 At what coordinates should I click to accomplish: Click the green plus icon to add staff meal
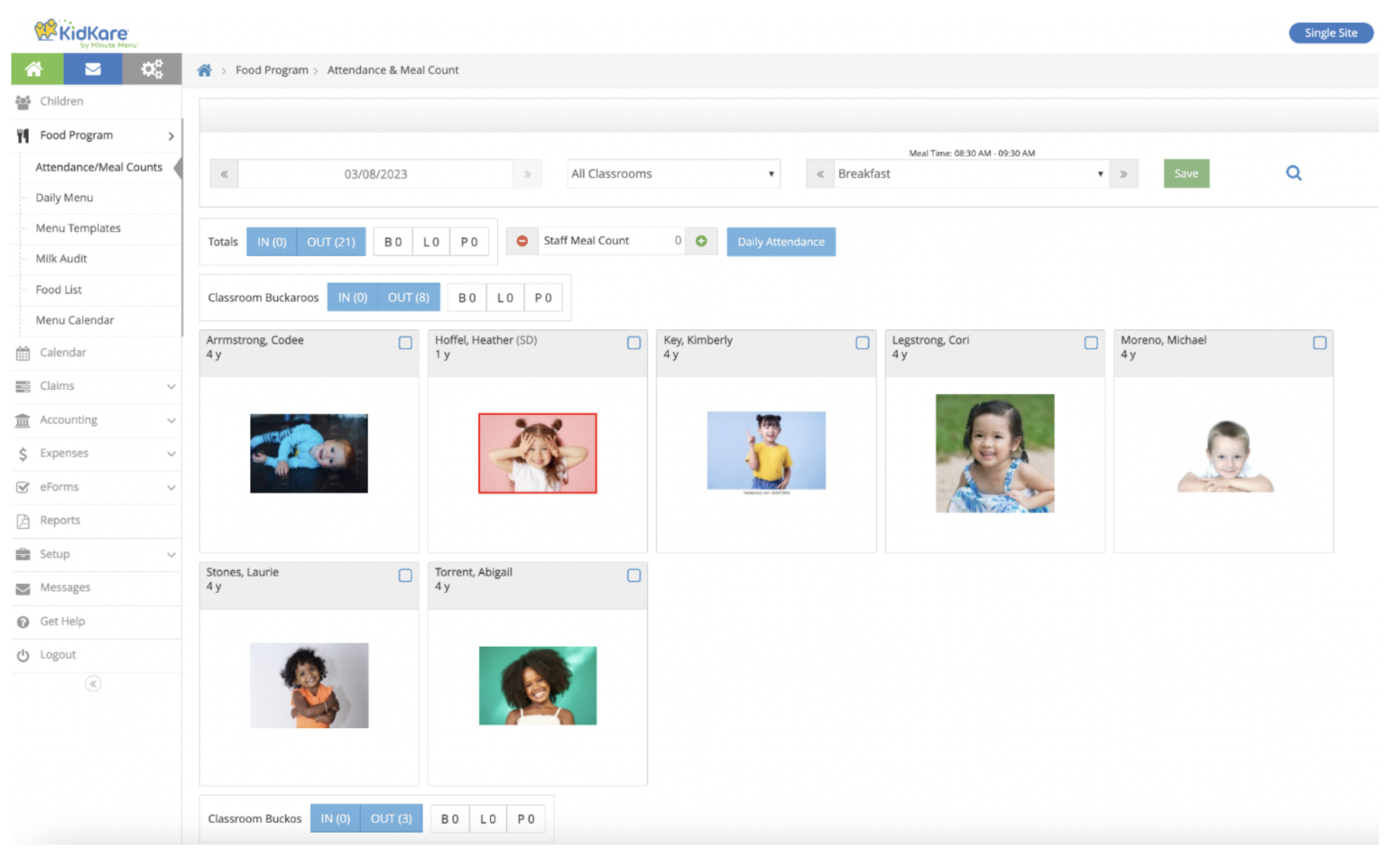[702, 240]
